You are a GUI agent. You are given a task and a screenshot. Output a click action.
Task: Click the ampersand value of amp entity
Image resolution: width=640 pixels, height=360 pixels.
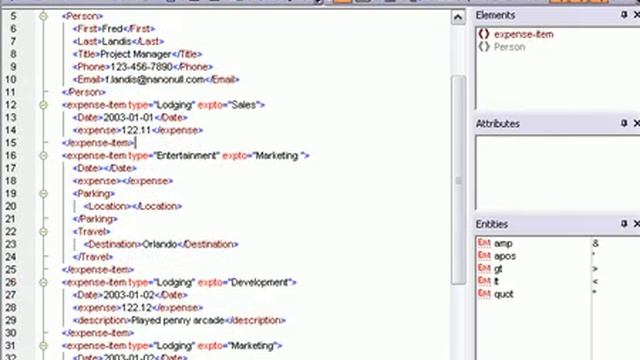pos(595,244)
